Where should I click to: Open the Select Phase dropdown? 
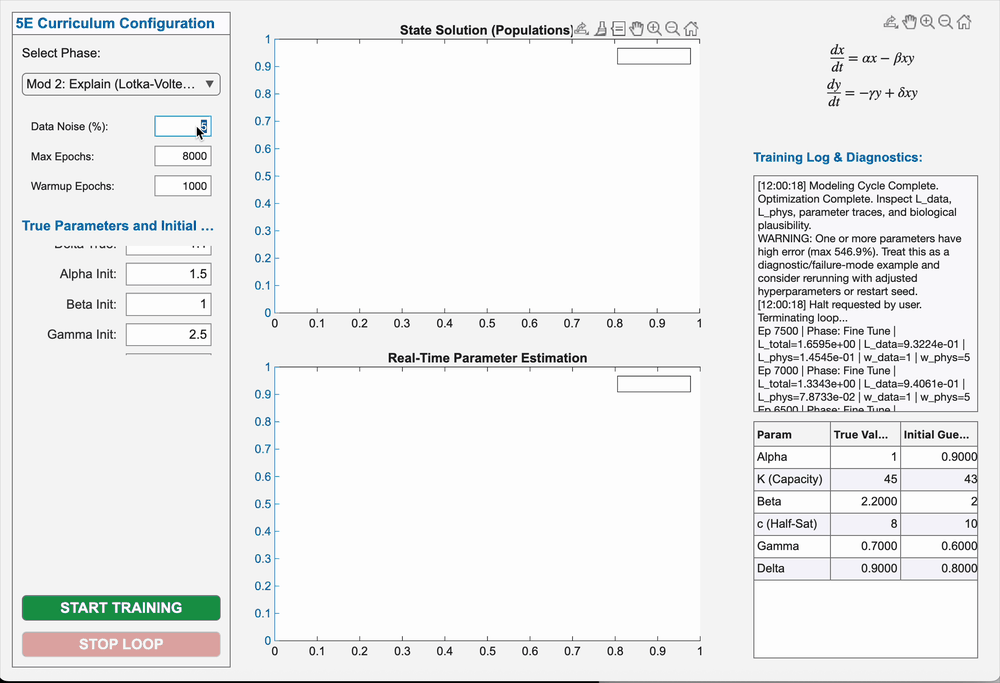(121, 84)
